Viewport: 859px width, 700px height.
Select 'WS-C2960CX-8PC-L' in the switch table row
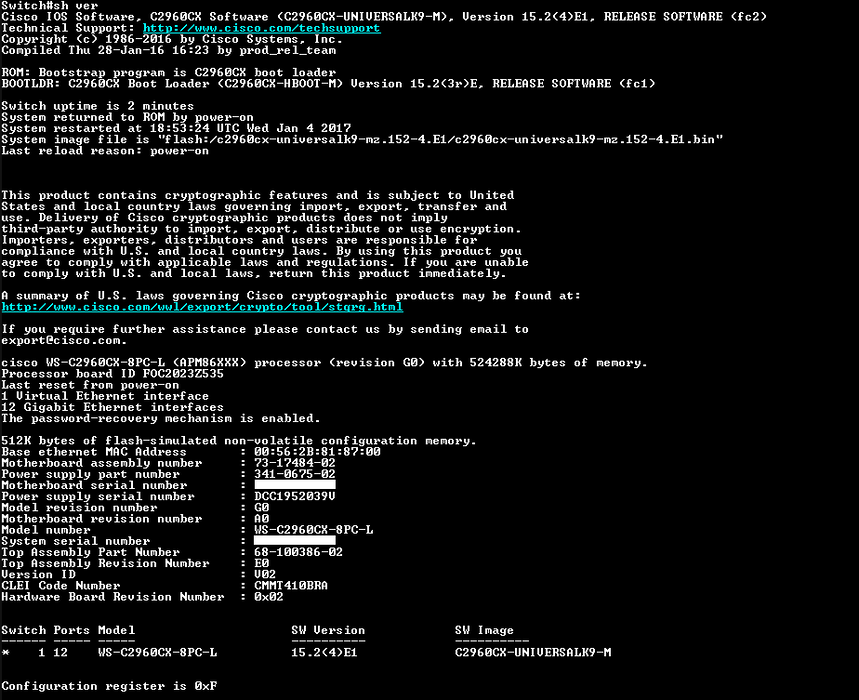(x=157, y=652)
